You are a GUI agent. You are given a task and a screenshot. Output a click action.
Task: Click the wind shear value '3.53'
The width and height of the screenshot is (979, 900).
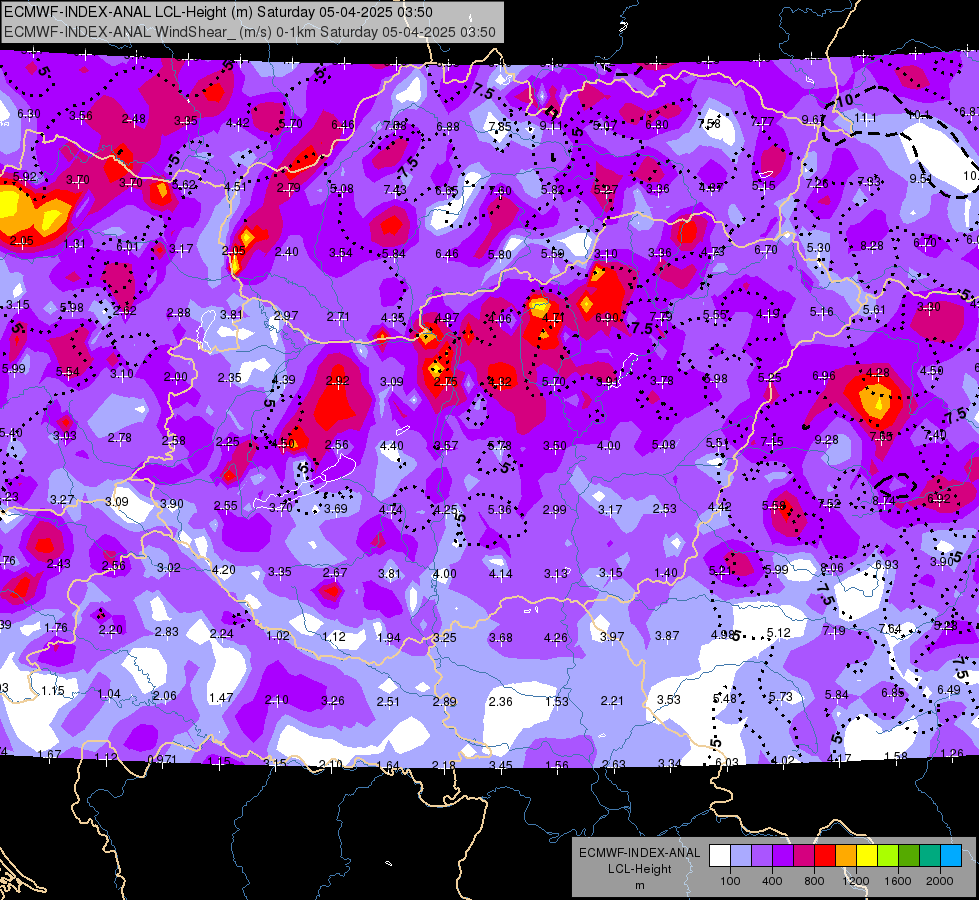(x=669, y=699)
